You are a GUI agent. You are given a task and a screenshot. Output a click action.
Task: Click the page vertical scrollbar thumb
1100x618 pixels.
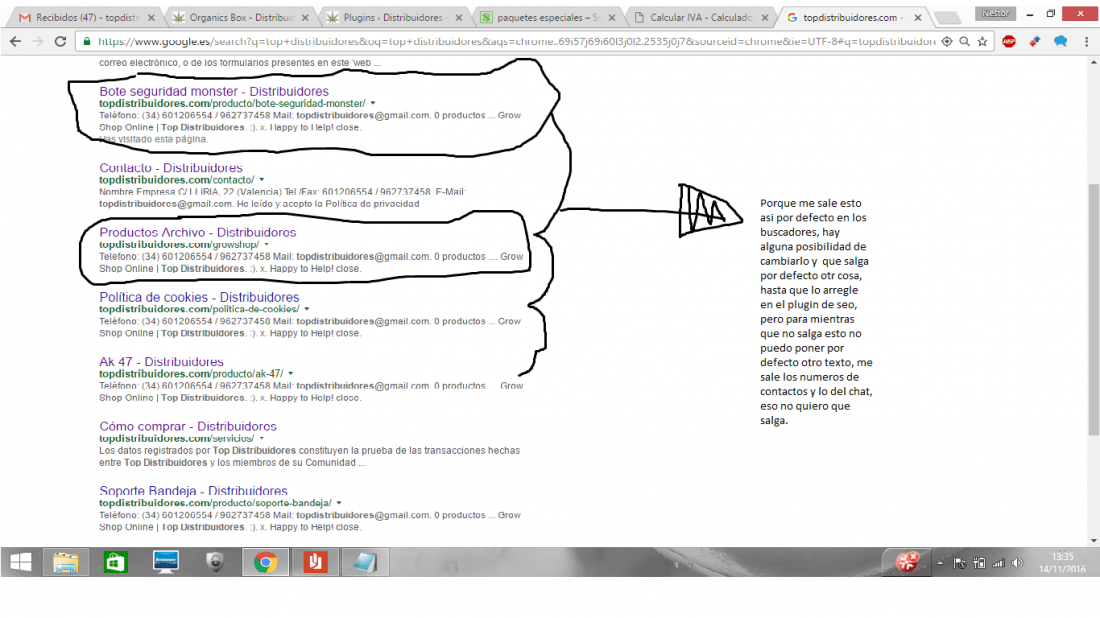pos(1094,309)
